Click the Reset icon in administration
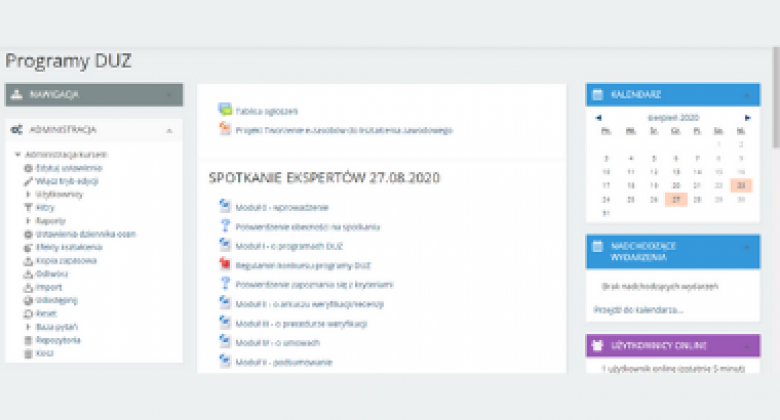Viewport: 780px width, 420px height. pyautogui.click(x=28, y=313)
